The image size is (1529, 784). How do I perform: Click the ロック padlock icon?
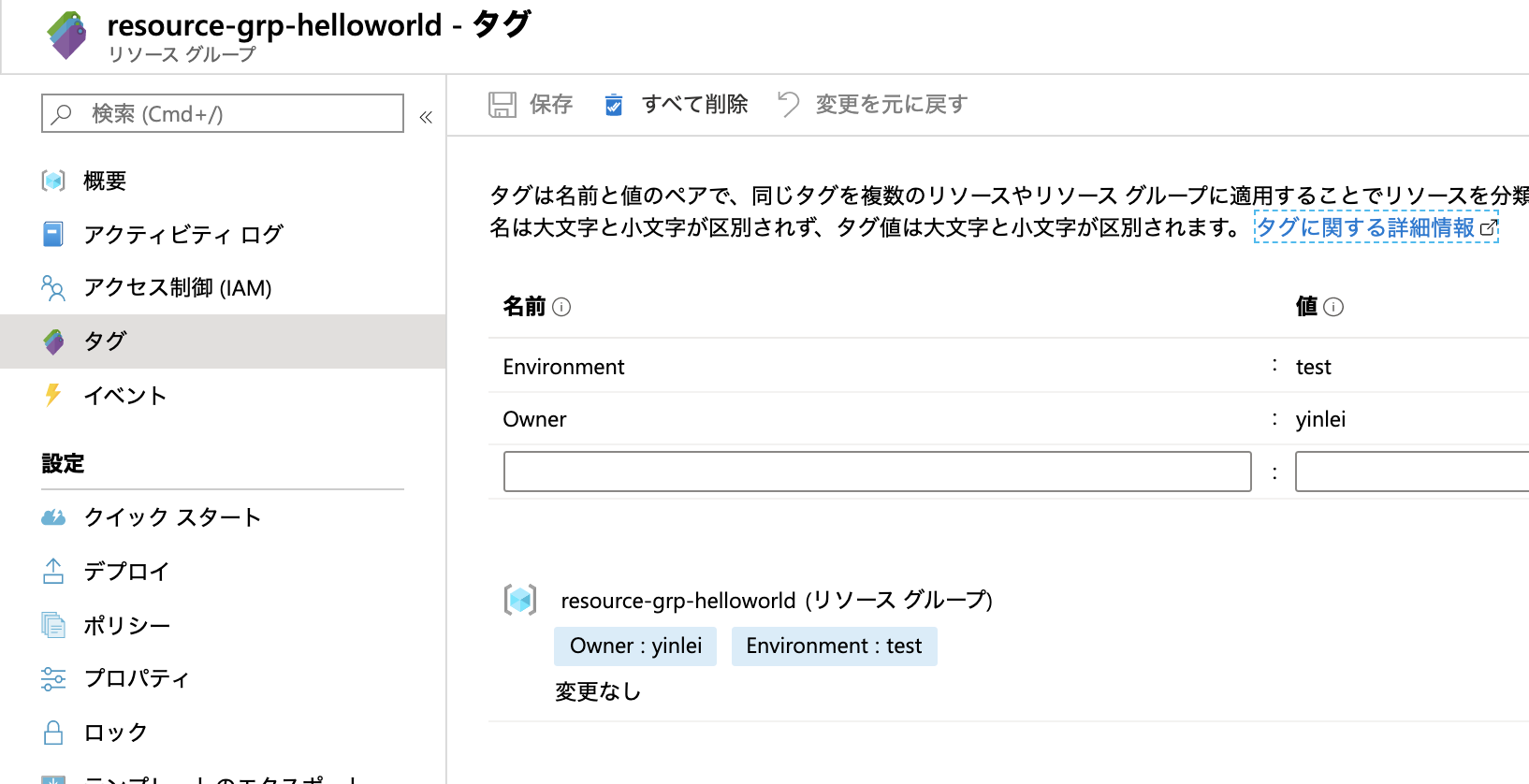[53, 733]
